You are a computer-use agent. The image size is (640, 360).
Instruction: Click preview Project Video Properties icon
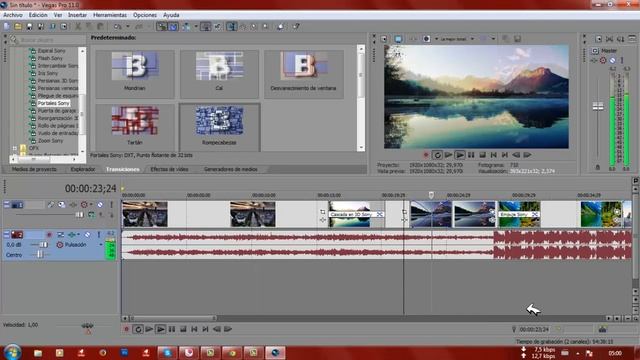[384, 39]
